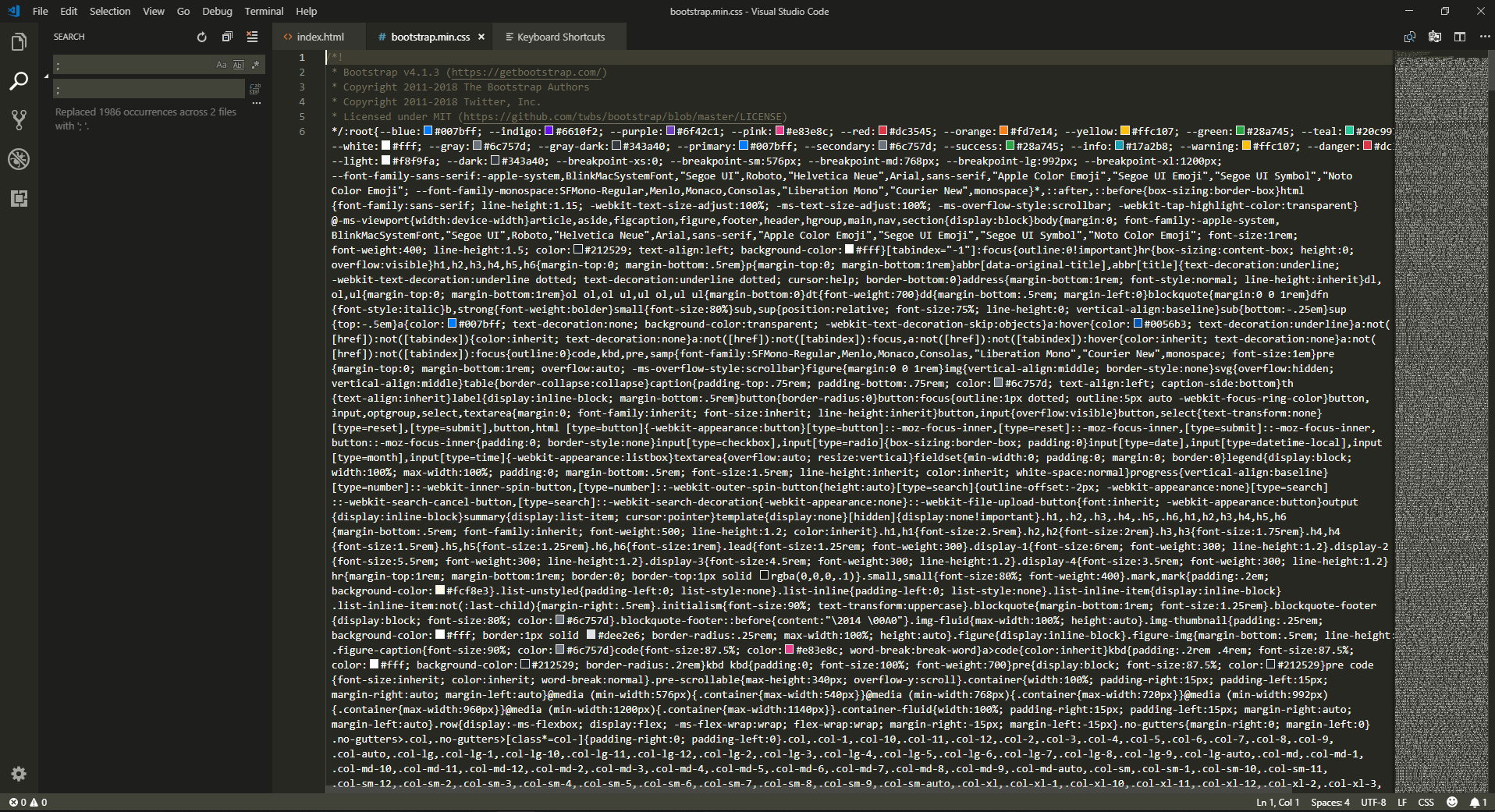Open the Debug menu
The image size is (1495, 812).
point(217,11)
